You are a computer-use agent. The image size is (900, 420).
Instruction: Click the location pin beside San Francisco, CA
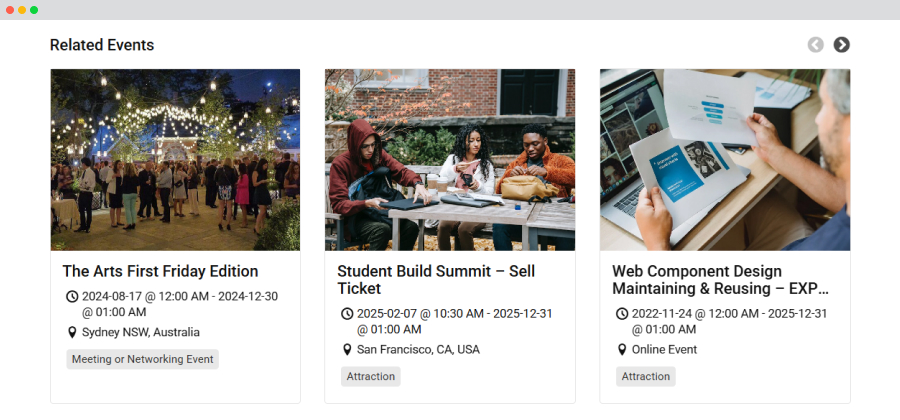(x=347, y=349)
